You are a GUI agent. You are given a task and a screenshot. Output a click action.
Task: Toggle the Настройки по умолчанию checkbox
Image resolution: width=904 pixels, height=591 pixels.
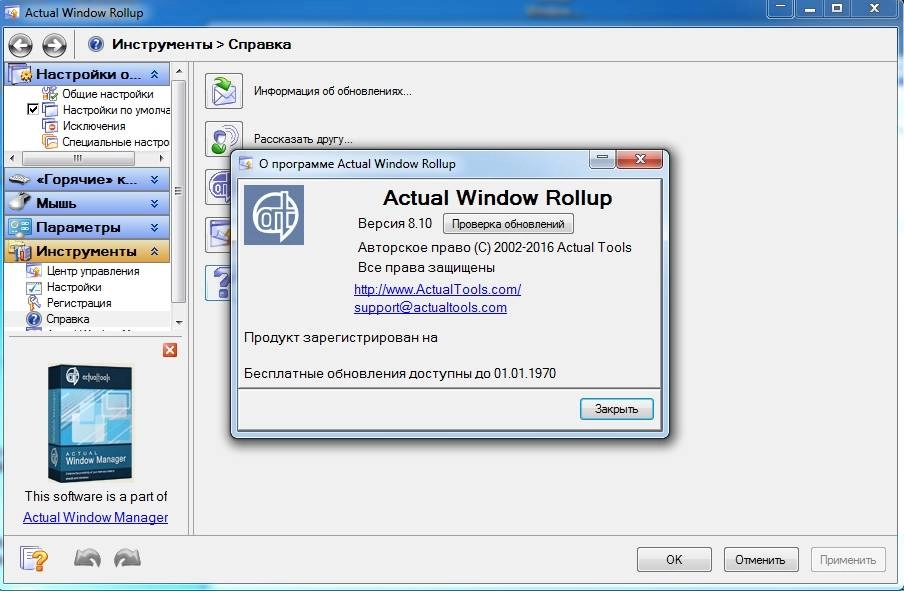33,109
